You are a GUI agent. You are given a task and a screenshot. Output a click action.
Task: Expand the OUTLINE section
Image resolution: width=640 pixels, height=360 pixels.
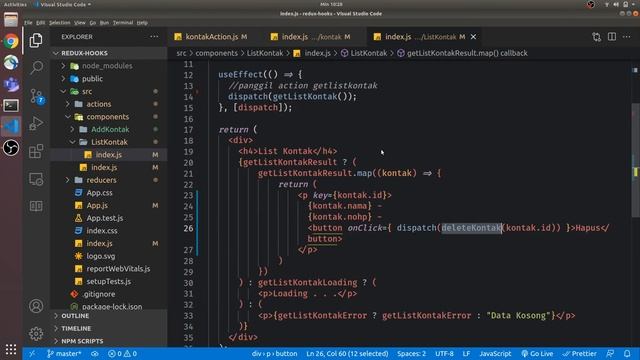pyautogui.click(x=75, y=316)
